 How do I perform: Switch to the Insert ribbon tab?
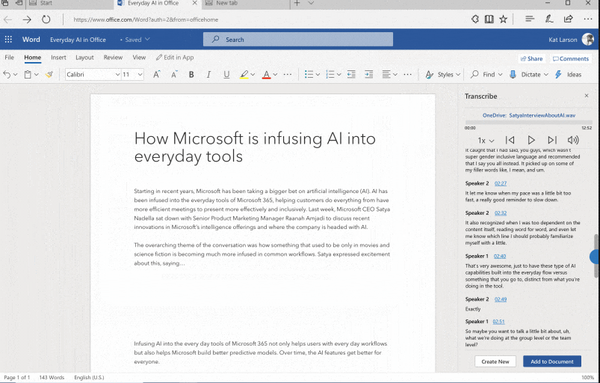point(58,57)
